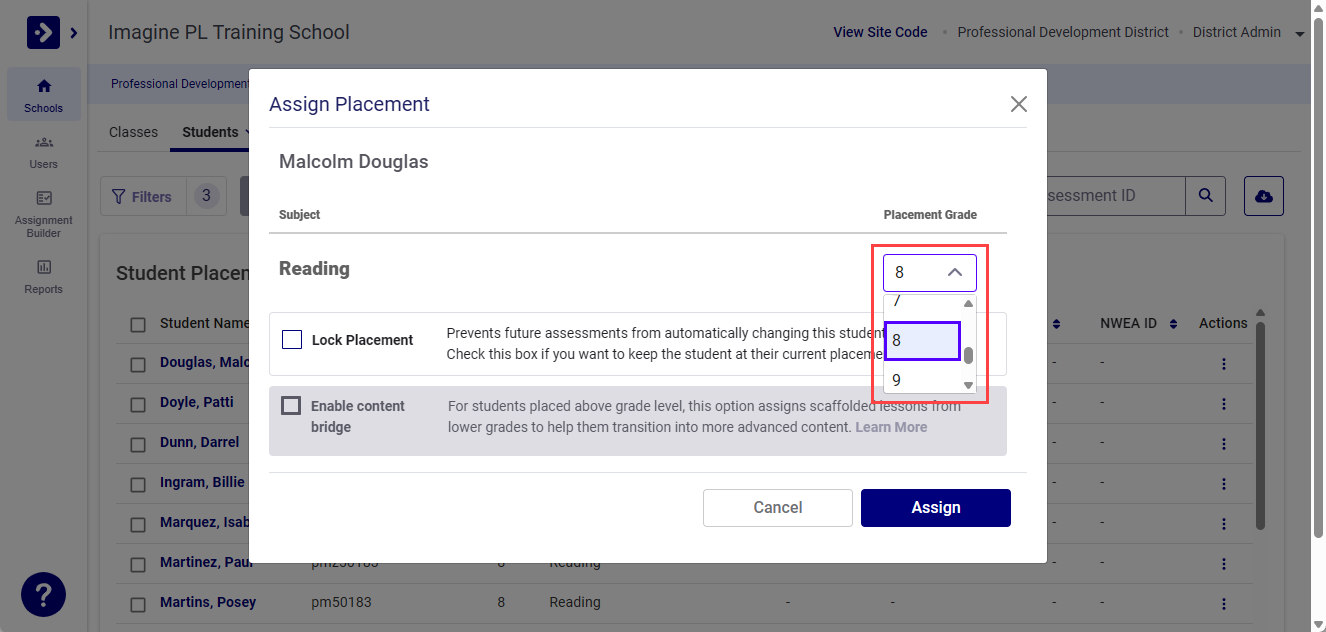Click the cloud download icon button
1326x632 pixels.
point(1263,196)
